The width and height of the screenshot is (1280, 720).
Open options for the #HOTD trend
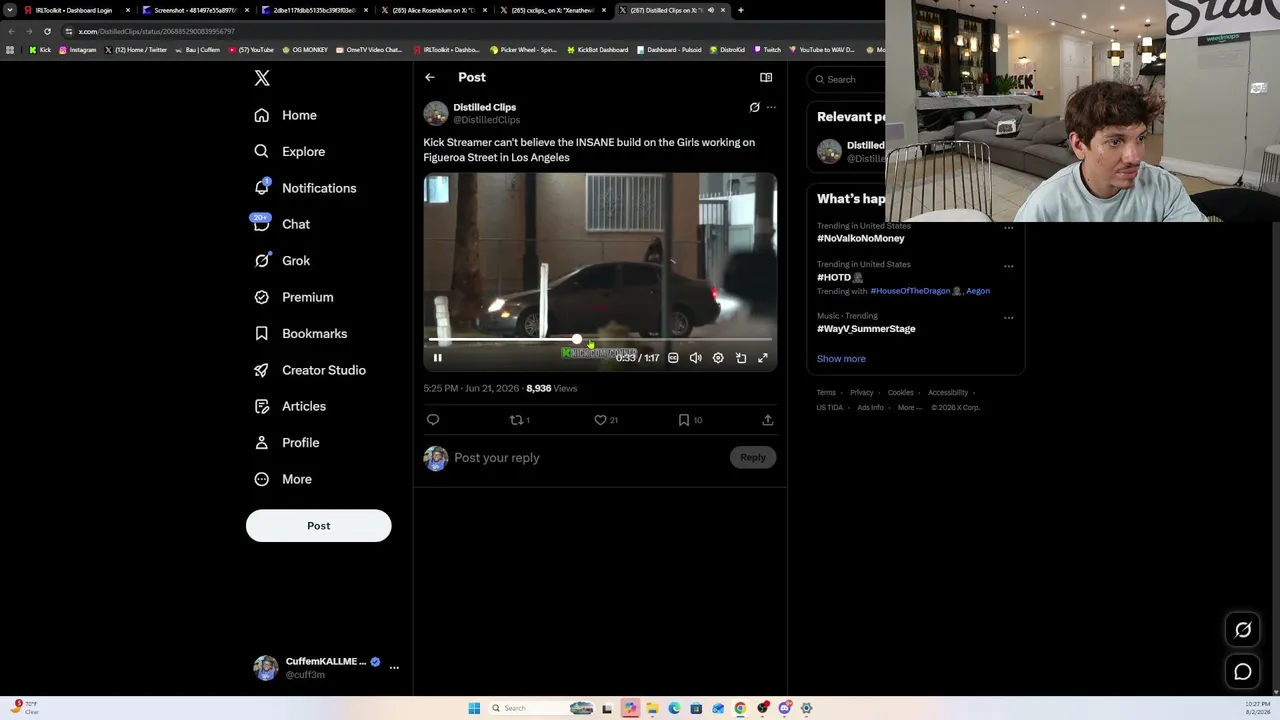tap(1008, 266)
